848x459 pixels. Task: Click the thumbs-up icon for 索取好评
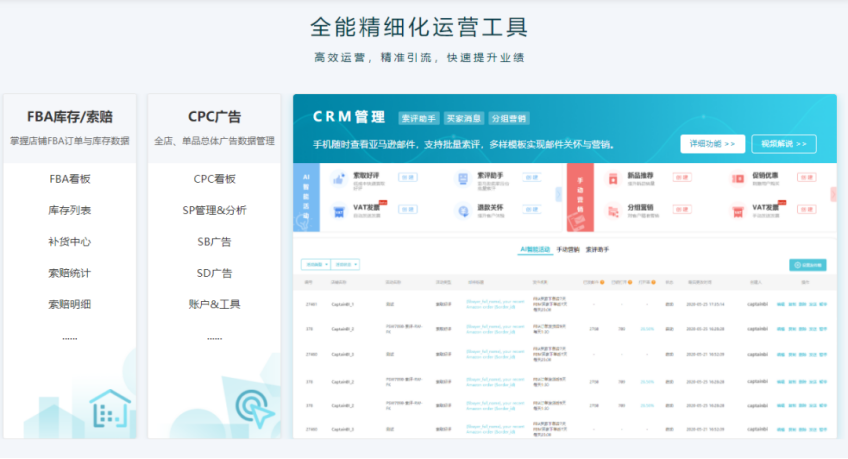point(339,178)
